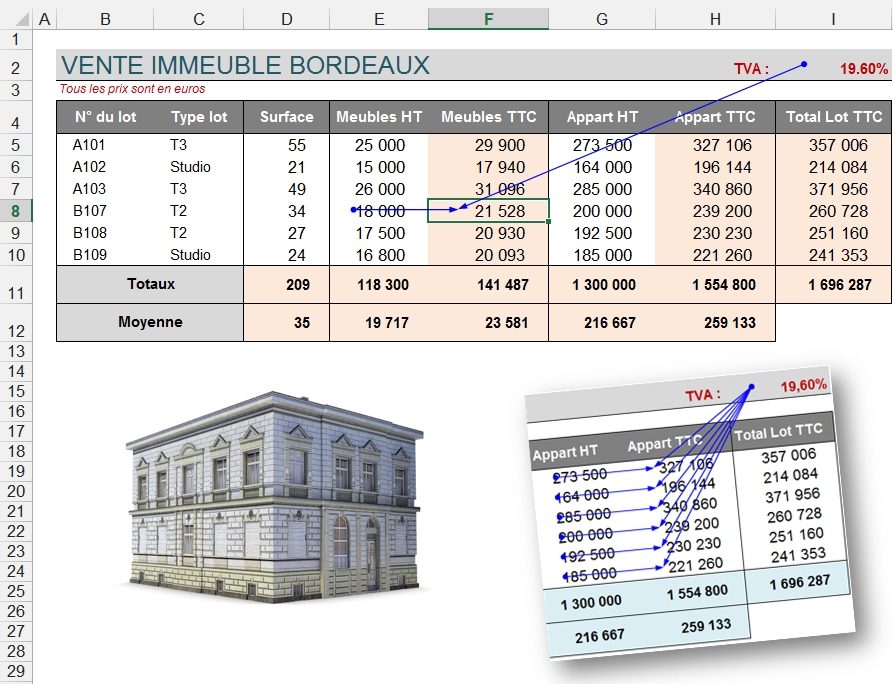Image resolution: width=893 pixels, height=684 pixels.
Task: Click the Surface value 55 cell
Action: coord(296,145)
